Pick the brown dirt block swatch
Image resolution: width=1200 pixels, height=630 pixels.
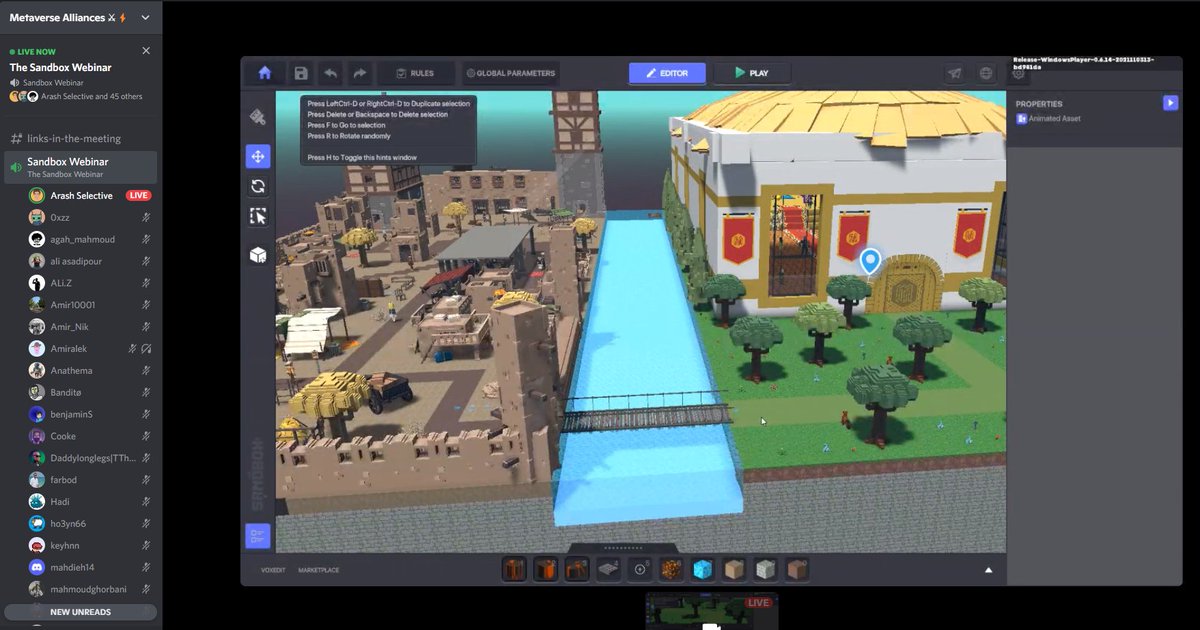[796, 570]
